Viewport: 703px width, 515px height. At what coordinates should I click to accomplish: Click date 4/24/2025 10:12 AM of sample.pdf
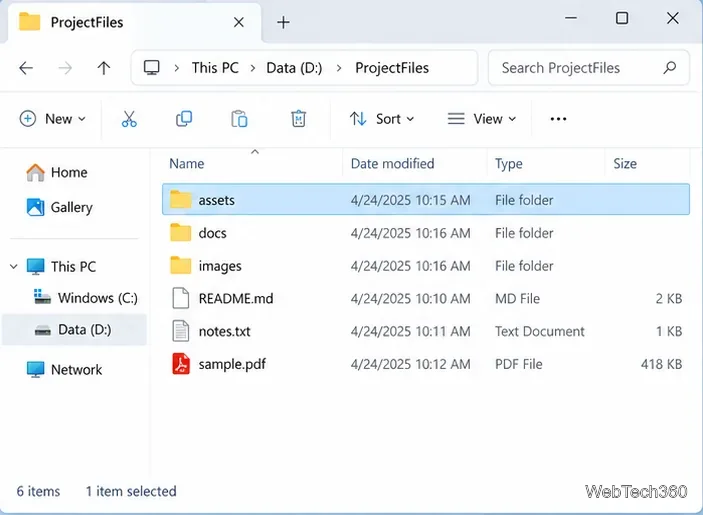pos(411,364)
